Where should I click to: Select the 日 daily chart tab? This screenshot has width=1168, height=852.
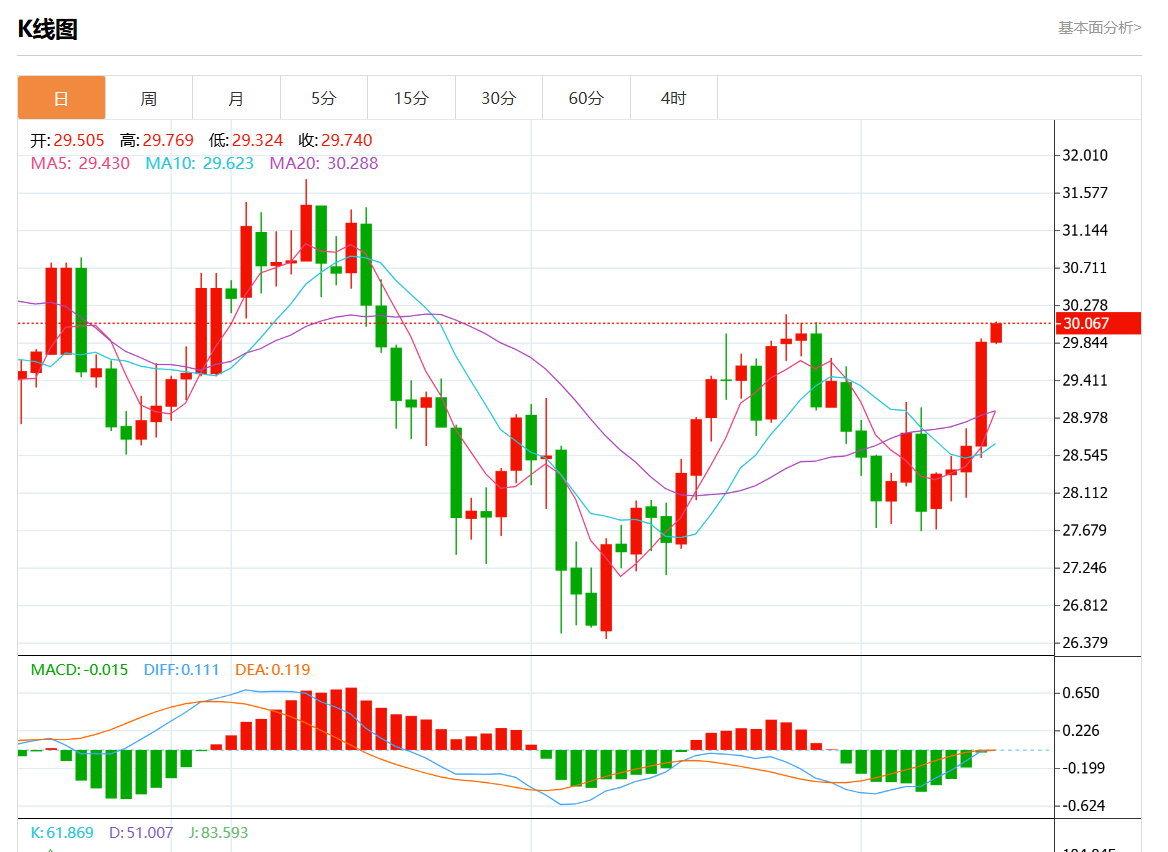pos(61,98)
